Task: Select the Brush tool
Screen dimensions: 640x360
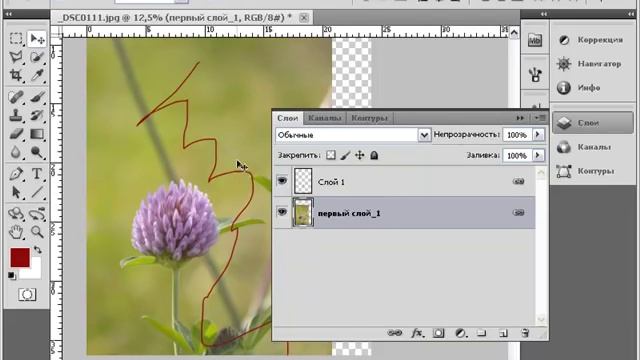Action: [x=37, y=97]
